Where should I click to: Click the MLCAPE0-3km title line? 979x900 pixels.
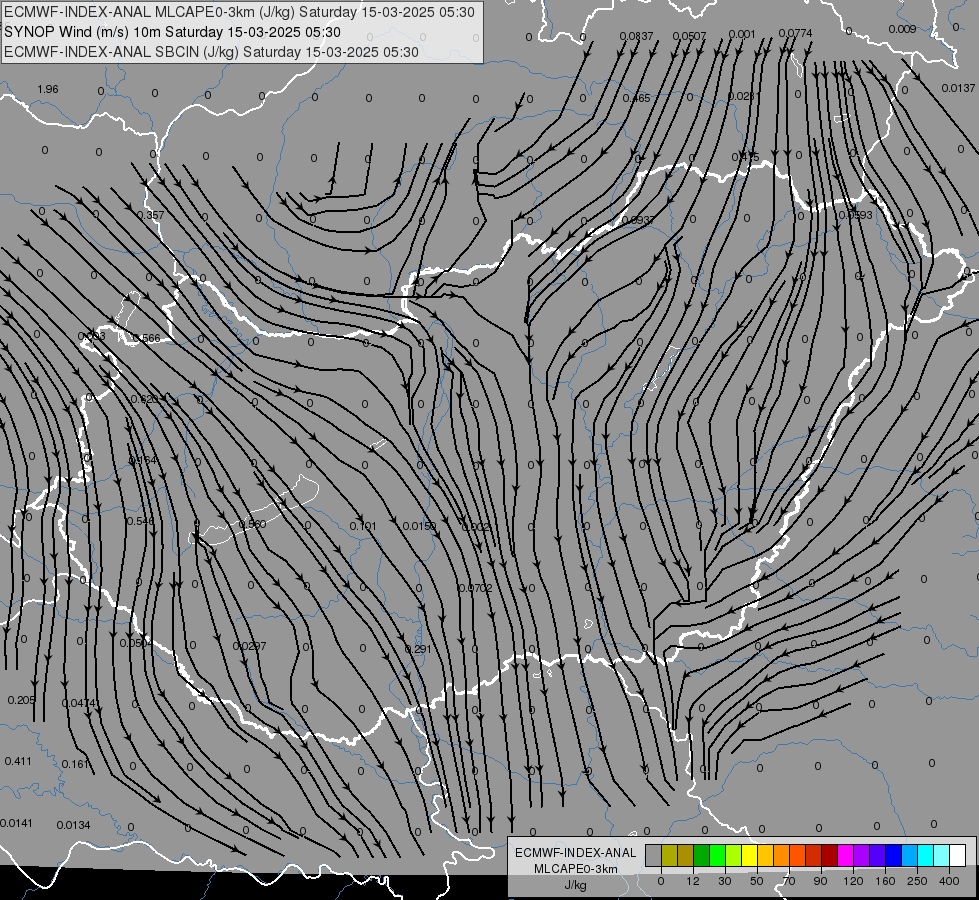click(x=239, y=12)
